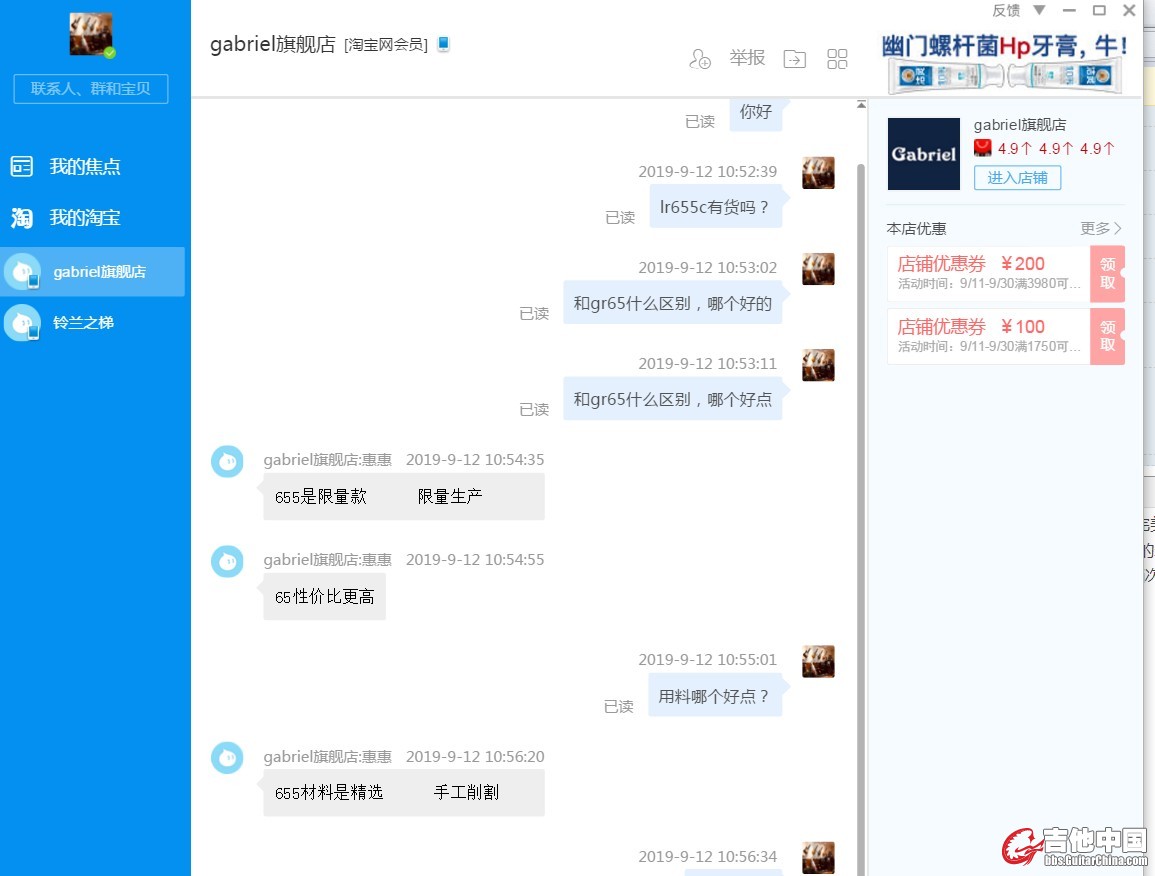Screen dimensions: 1155x876
Task: Open the dropdown arrow next to 反馈
Action: [1039, 10]
